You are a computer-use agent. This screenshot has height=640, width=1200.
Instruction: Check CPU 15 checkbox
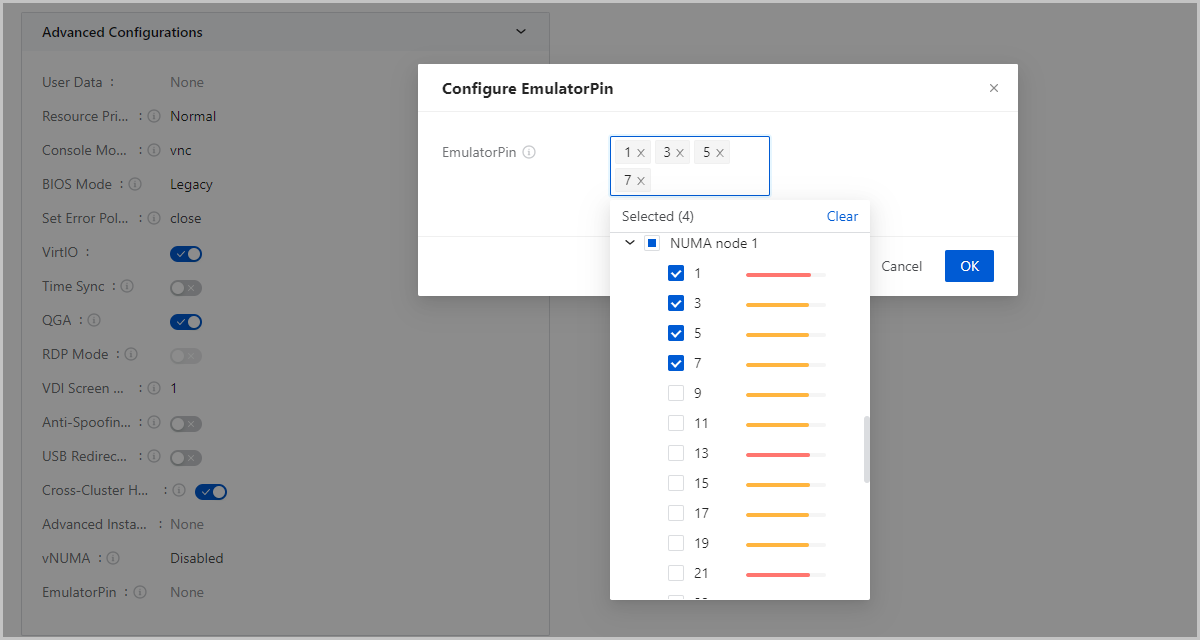(x=676, y=483)
